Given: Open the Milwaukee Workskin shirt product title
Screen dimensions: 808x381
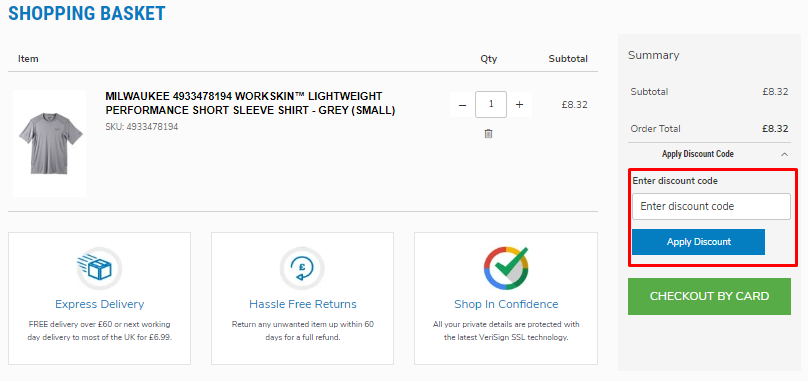Looking at the screenshot, I should click(250, 104).
